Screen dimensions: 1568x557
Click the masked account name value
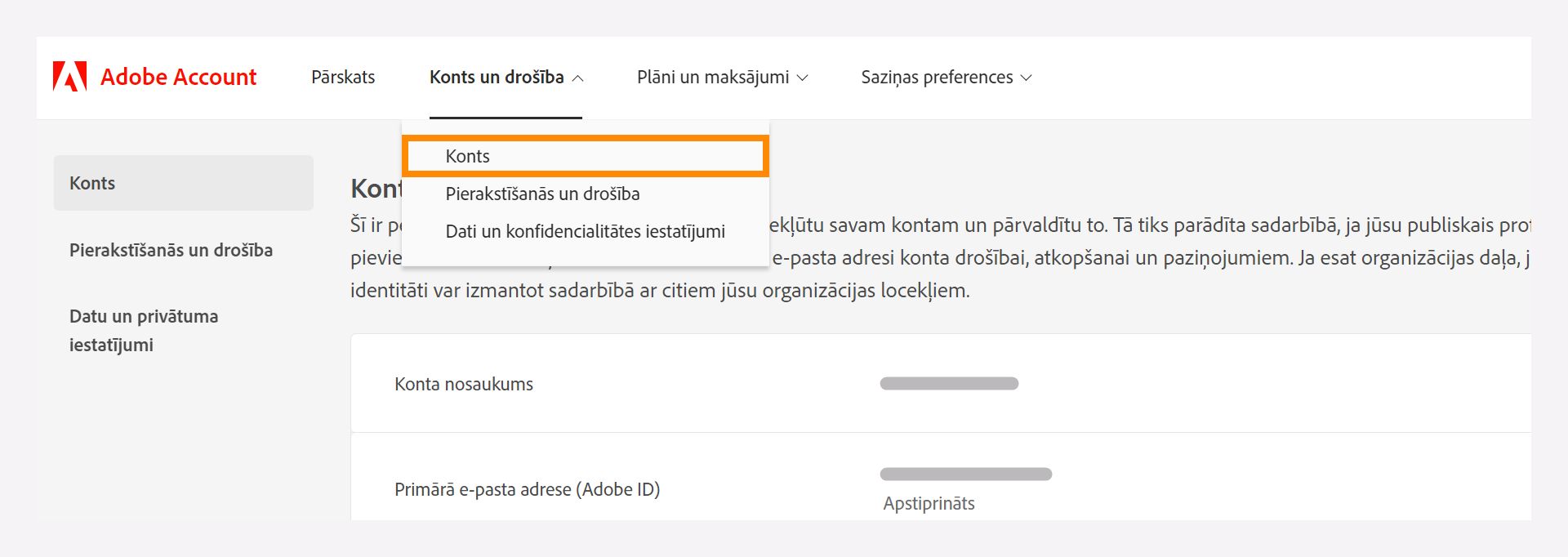[948, 381]
